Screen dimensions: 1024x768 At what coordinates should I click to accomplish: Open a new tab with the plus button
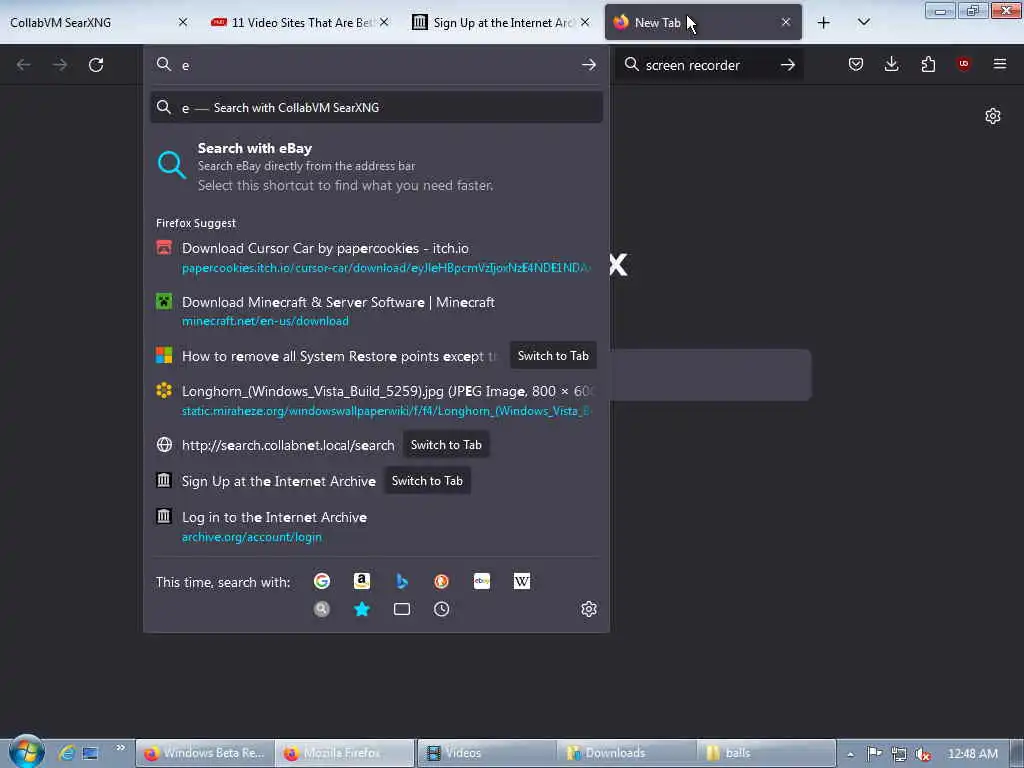(824, 23)
